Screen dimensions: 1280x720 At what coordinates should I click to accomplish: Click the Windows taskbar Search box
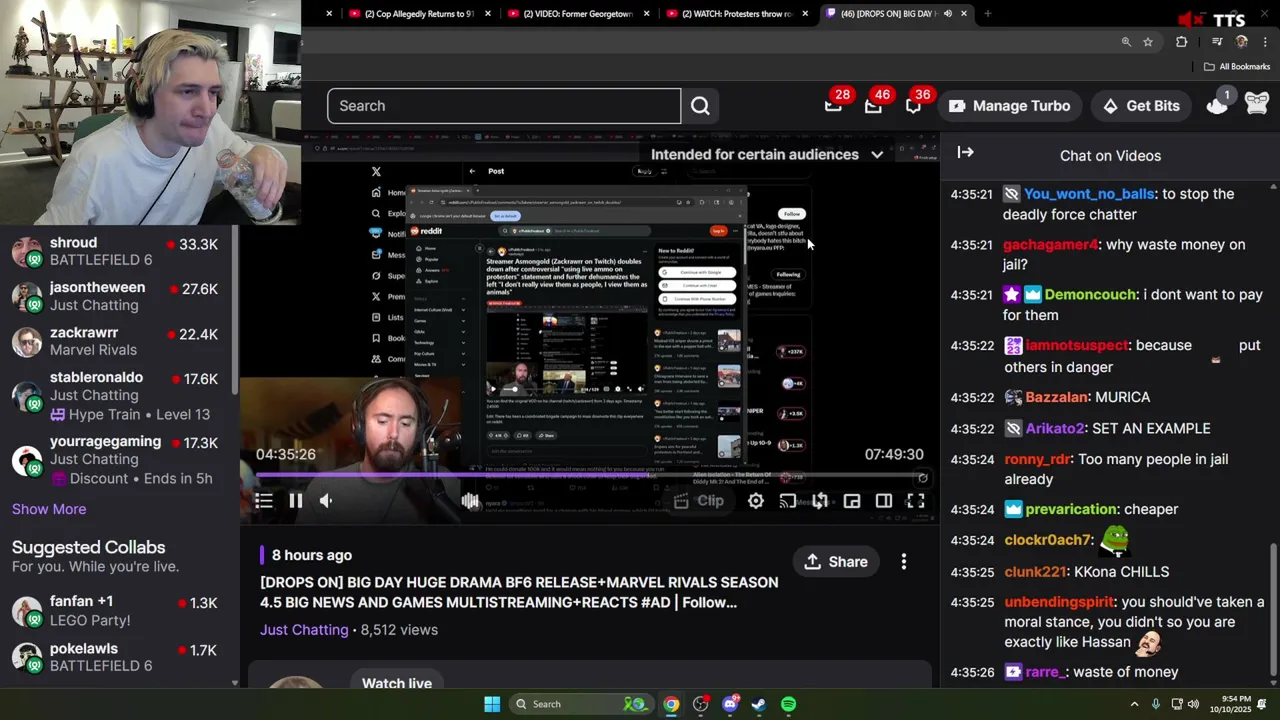point(580,704)
